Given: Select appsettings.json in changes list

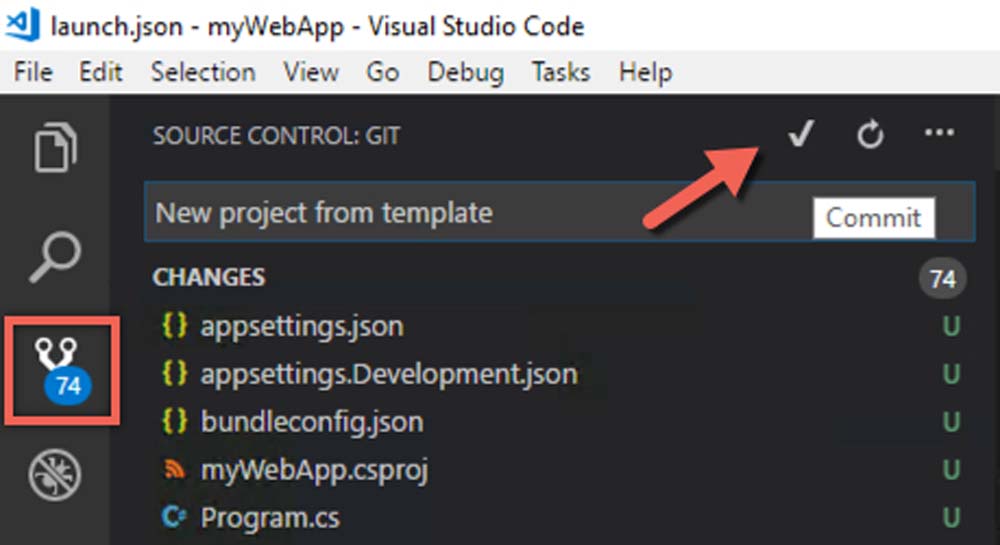Looking at the screenshot, I should pyautogui.click(x=302, y=326).
